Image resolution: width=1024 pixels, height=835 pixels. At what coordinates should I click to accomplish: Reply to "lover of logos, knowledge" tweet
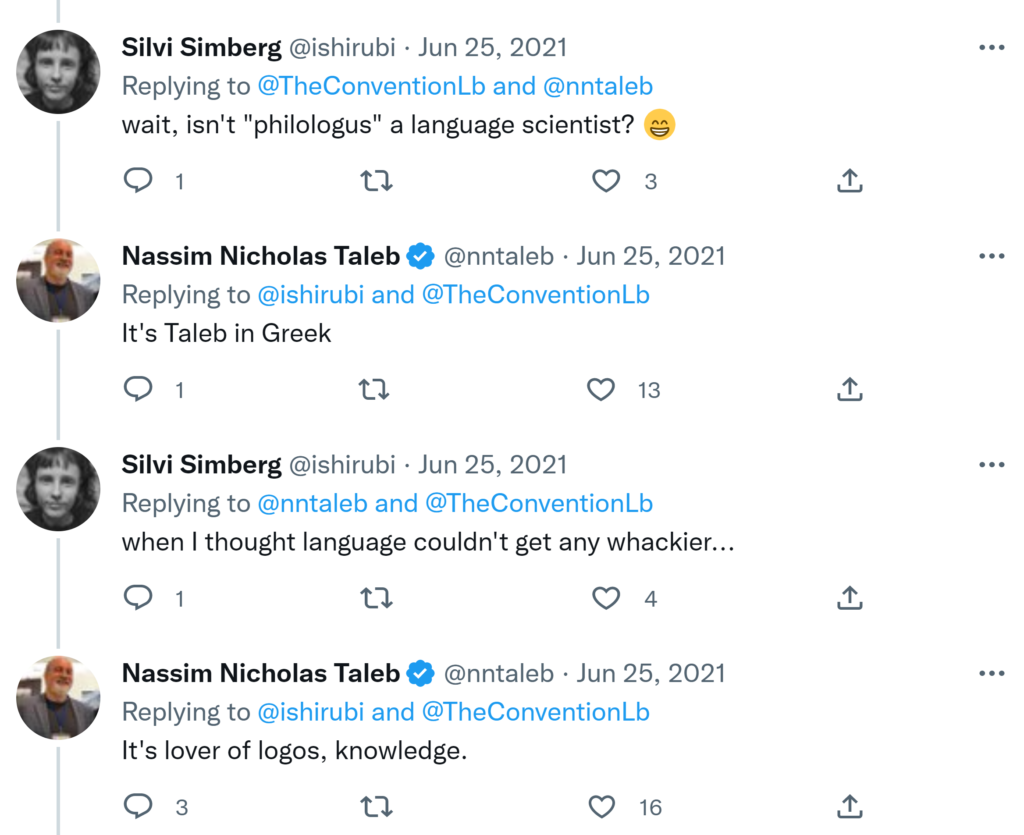click(x=138, y=806)
